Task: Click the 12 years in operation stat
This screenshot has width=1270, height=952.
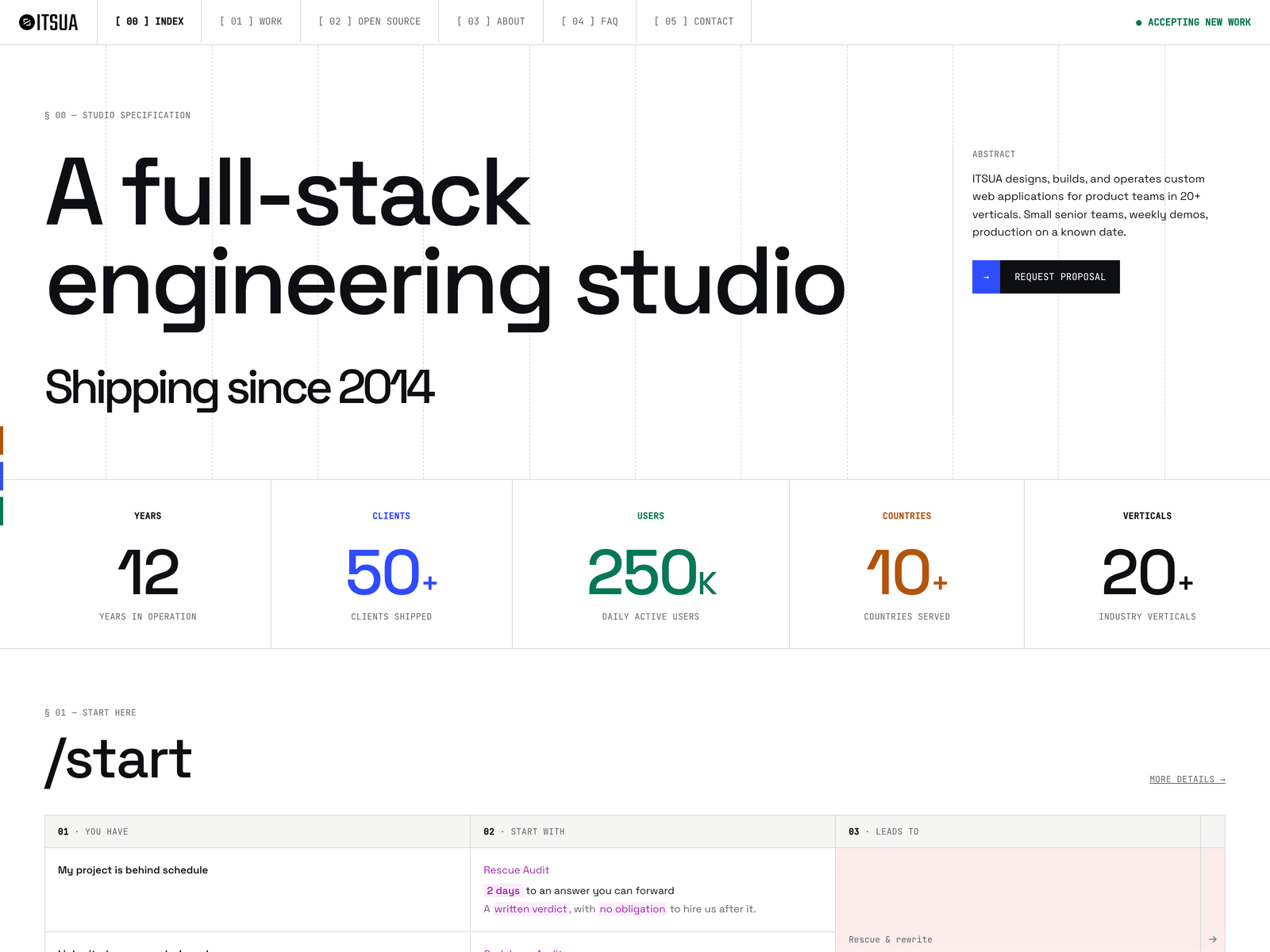Action: 136,564
